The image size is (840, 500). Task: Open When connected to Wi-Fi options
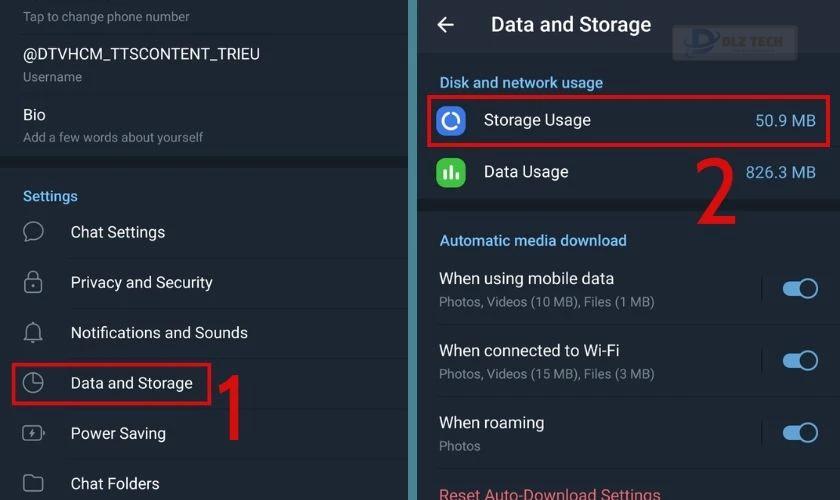pos(595,361)
